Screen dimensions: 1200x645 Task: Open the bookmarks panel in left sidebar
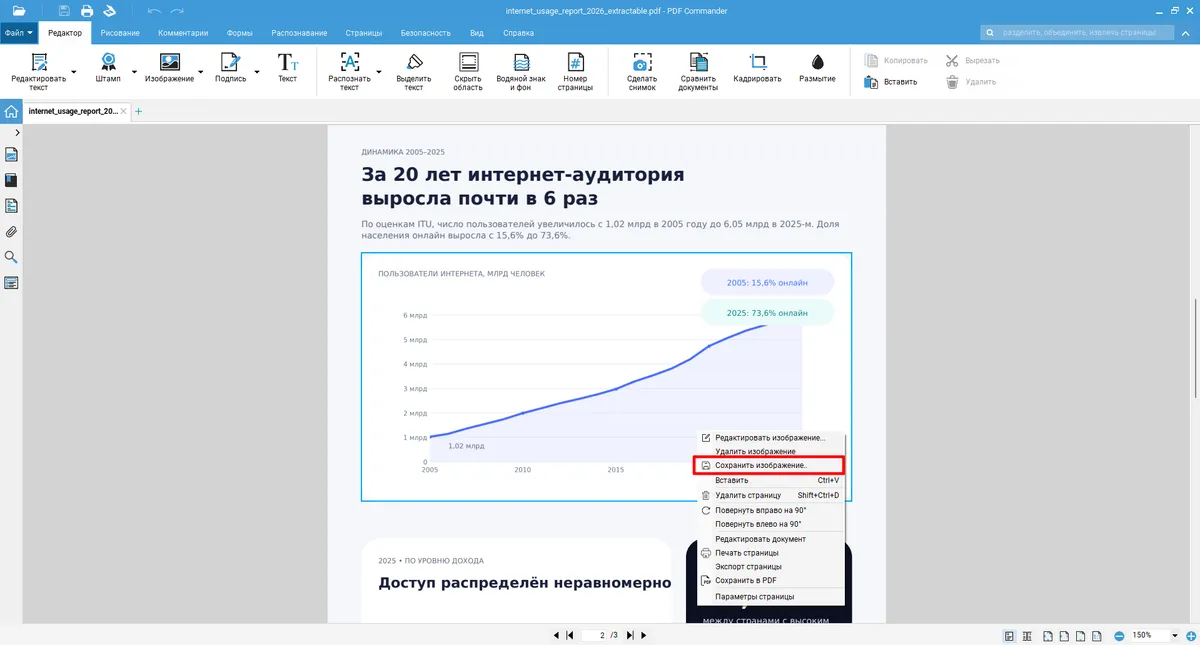click(x=12, y=180)
